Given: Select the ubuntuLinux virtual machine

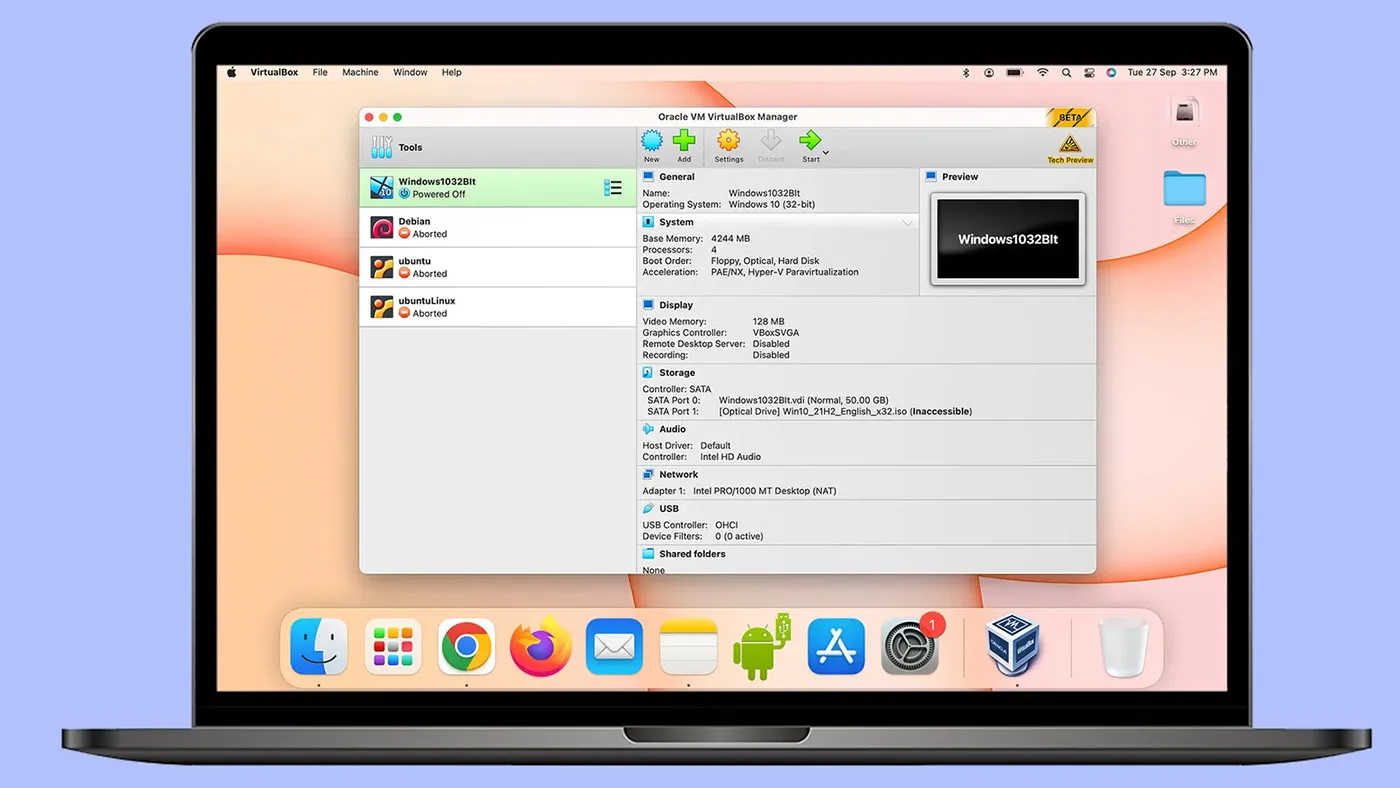Looking at the screenshot, I should [x=497, y=307].
